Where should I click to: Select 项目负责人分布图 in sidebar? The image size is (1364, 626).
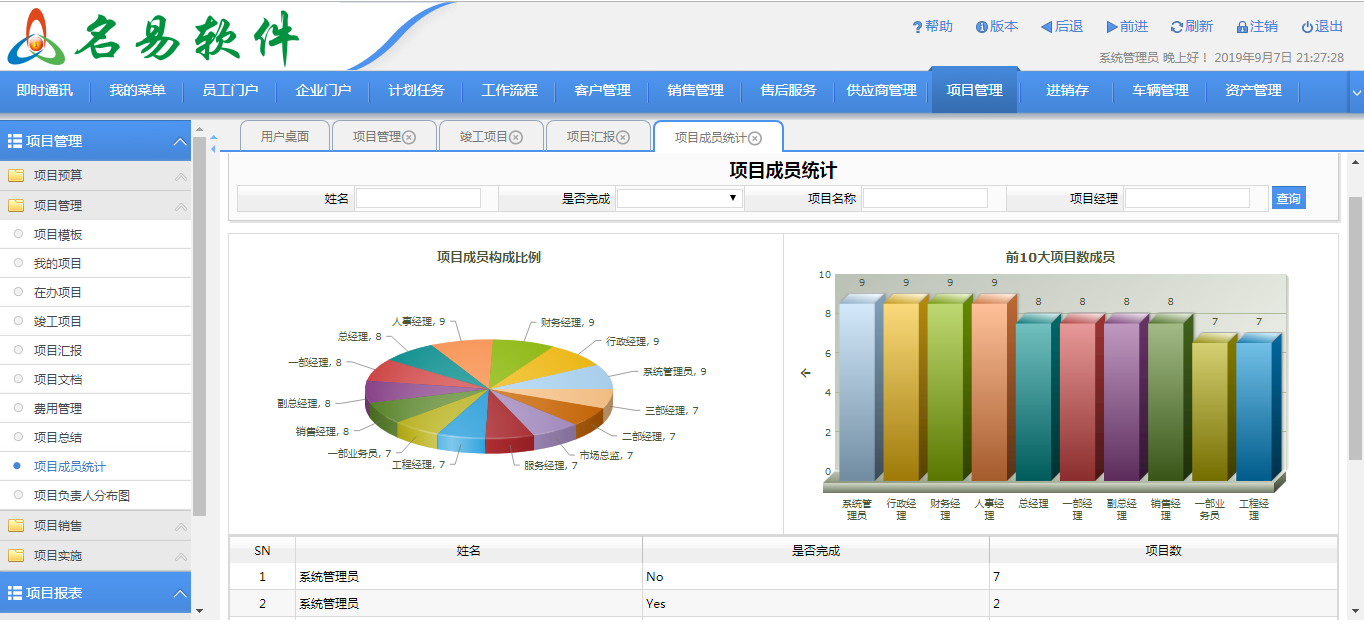[x=82, y=495]
